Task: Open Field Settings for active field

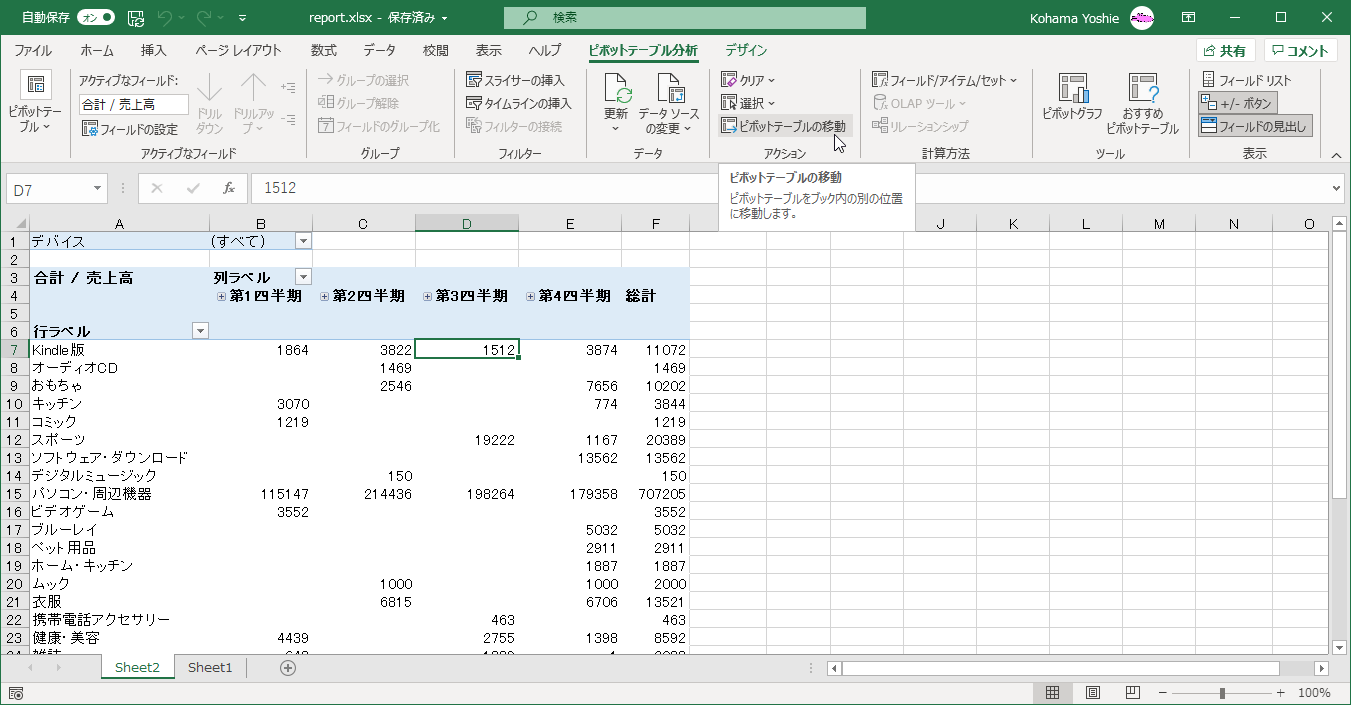Action: click(130, 129)
